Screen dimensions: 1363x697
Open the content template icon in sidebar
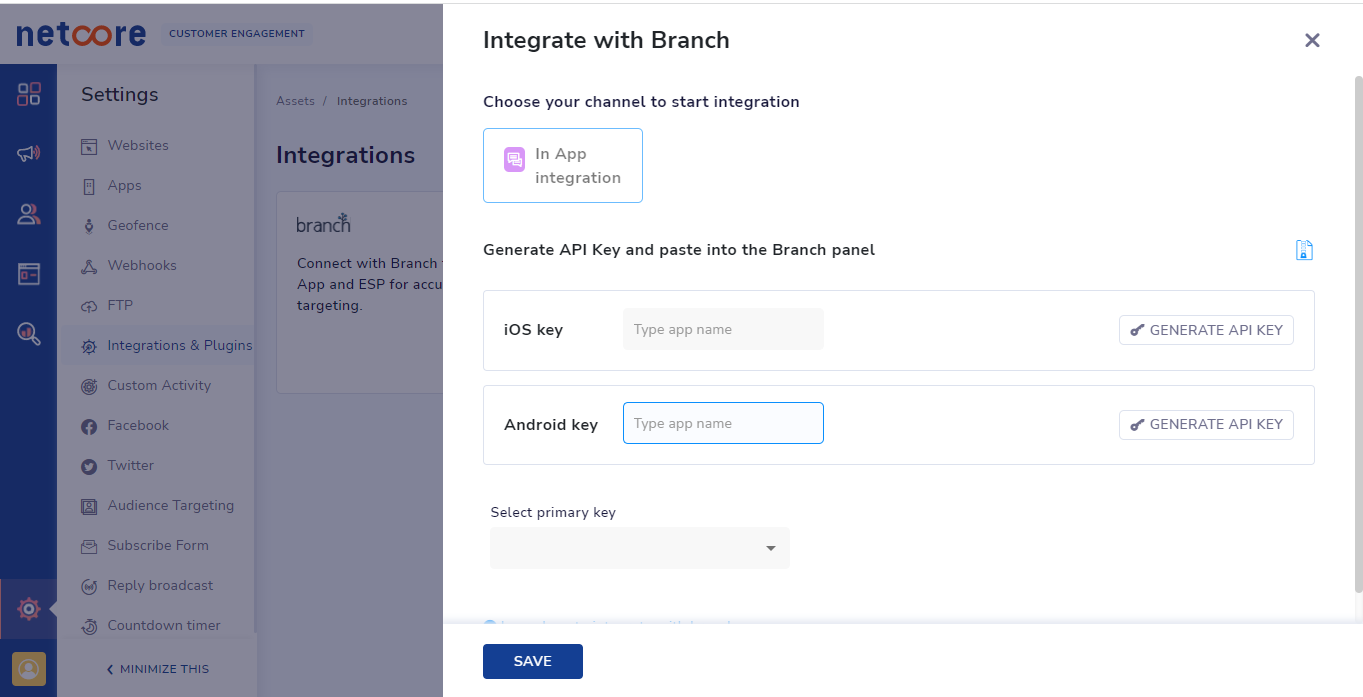click(x=29, y=274)
